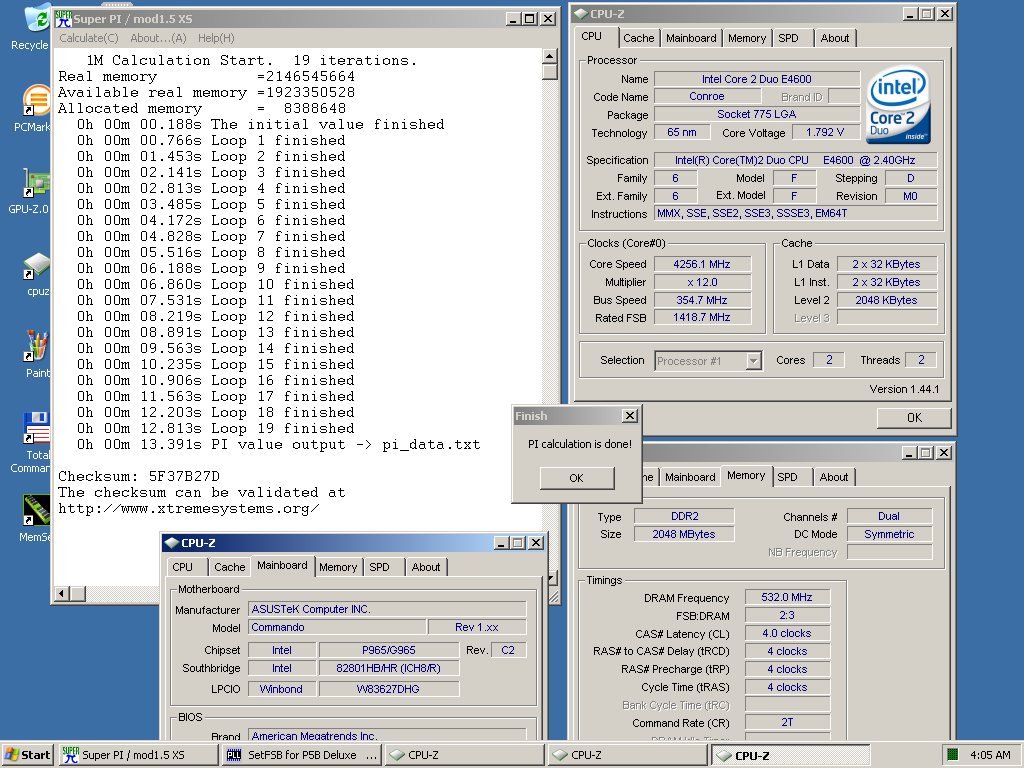Click the Checksum 5F37B27D line

[139, 476]
